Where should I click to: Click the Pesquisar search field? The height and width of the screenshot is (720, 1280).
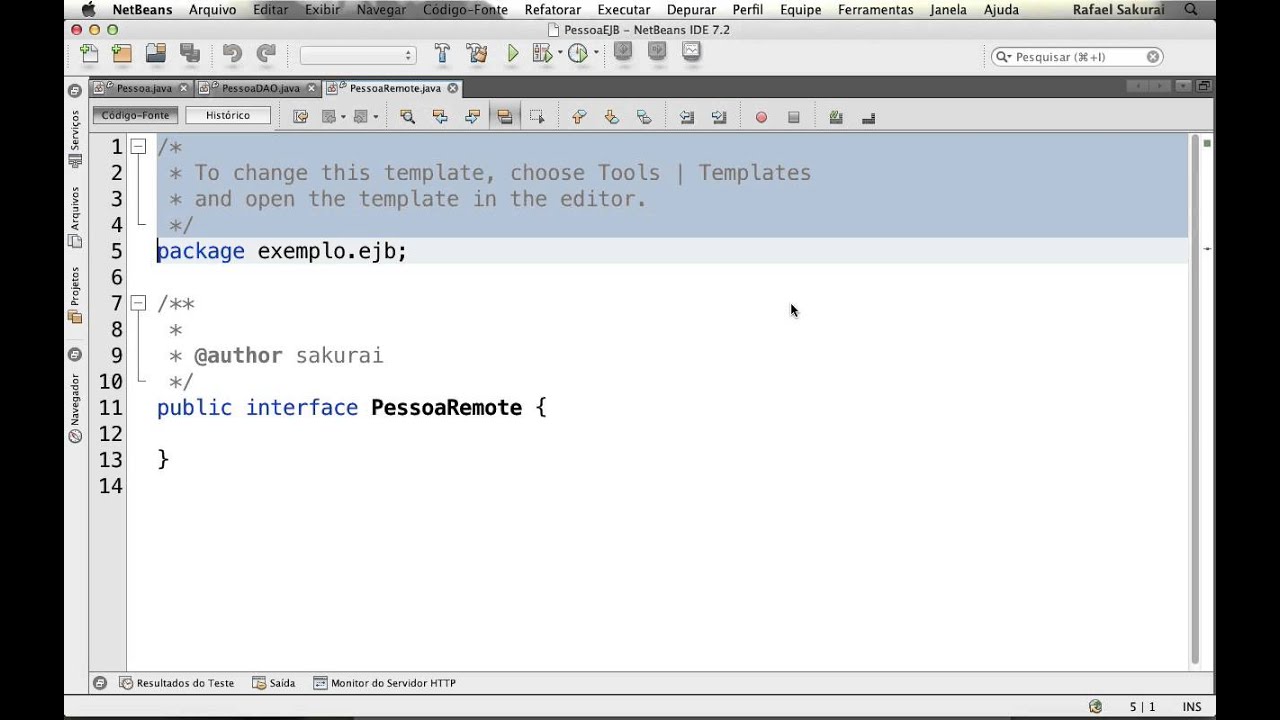point(1078,57)
